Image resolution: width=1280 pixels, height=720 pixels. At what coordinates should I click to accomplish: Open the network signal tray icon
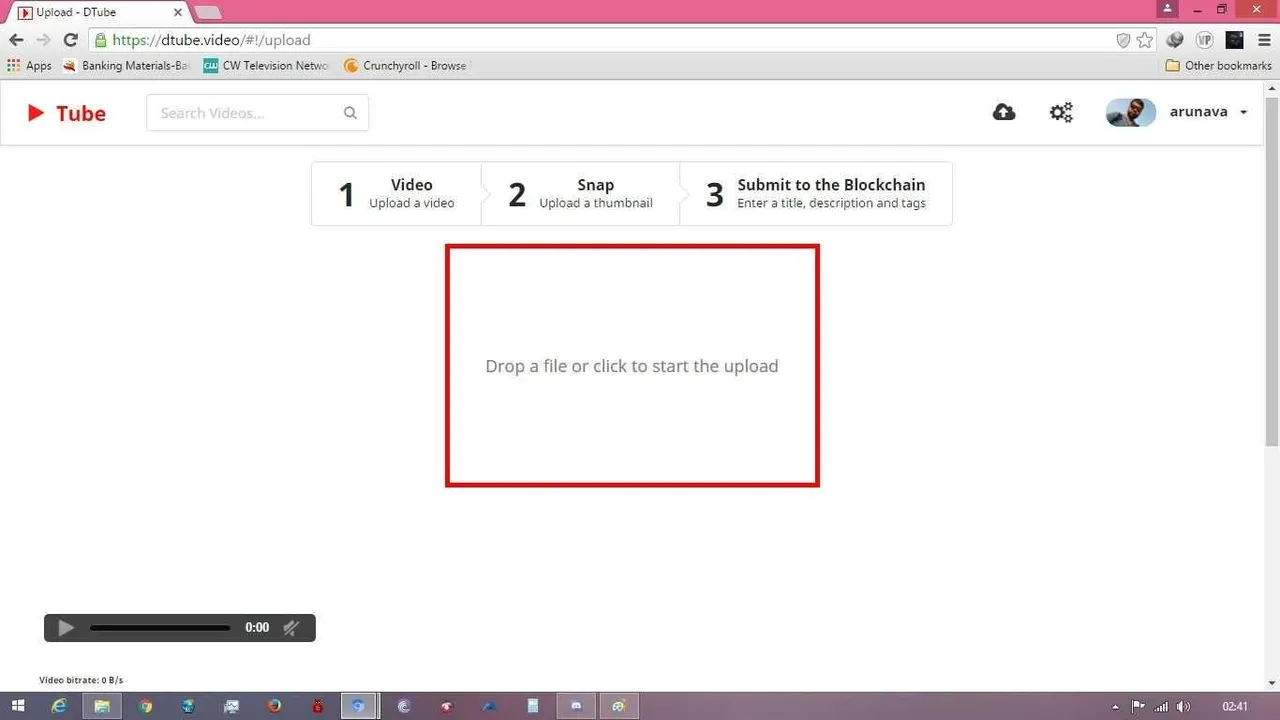[1161, 707]
